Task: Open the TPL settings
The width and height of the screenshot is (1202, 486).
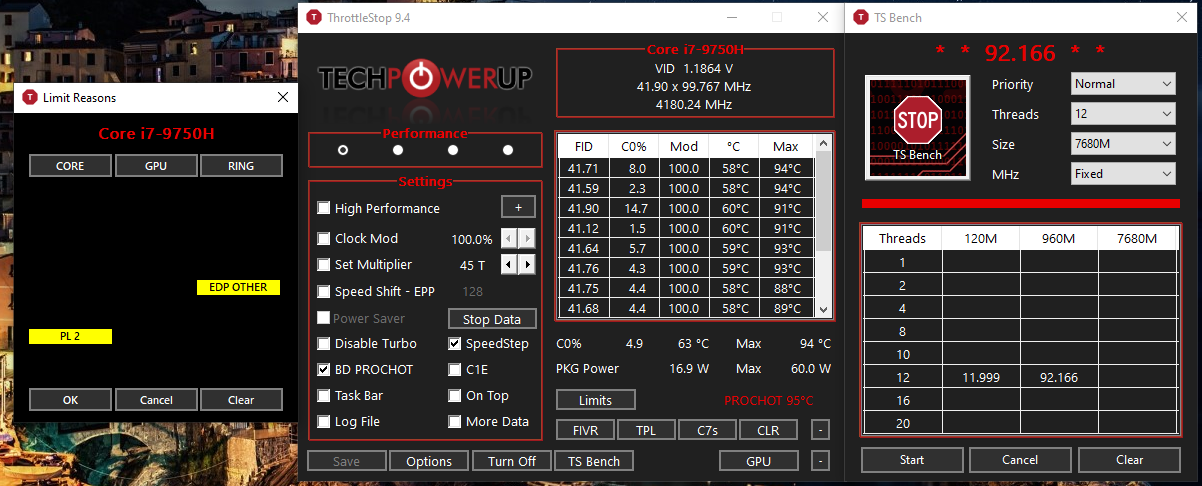Action: point(645,430)
